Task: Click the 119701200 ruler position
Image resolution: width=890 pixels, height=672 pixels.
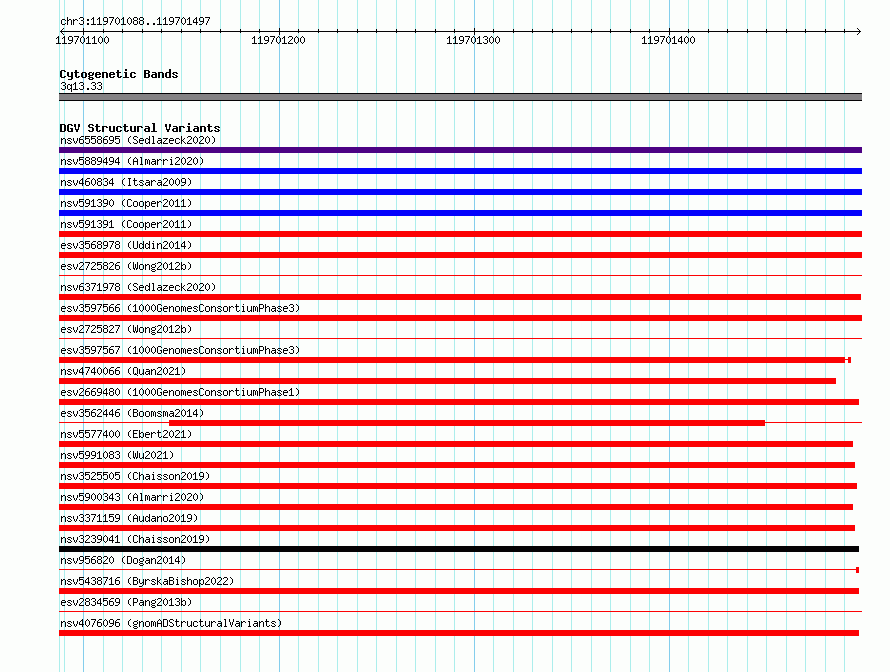Action: click(278, 40)
